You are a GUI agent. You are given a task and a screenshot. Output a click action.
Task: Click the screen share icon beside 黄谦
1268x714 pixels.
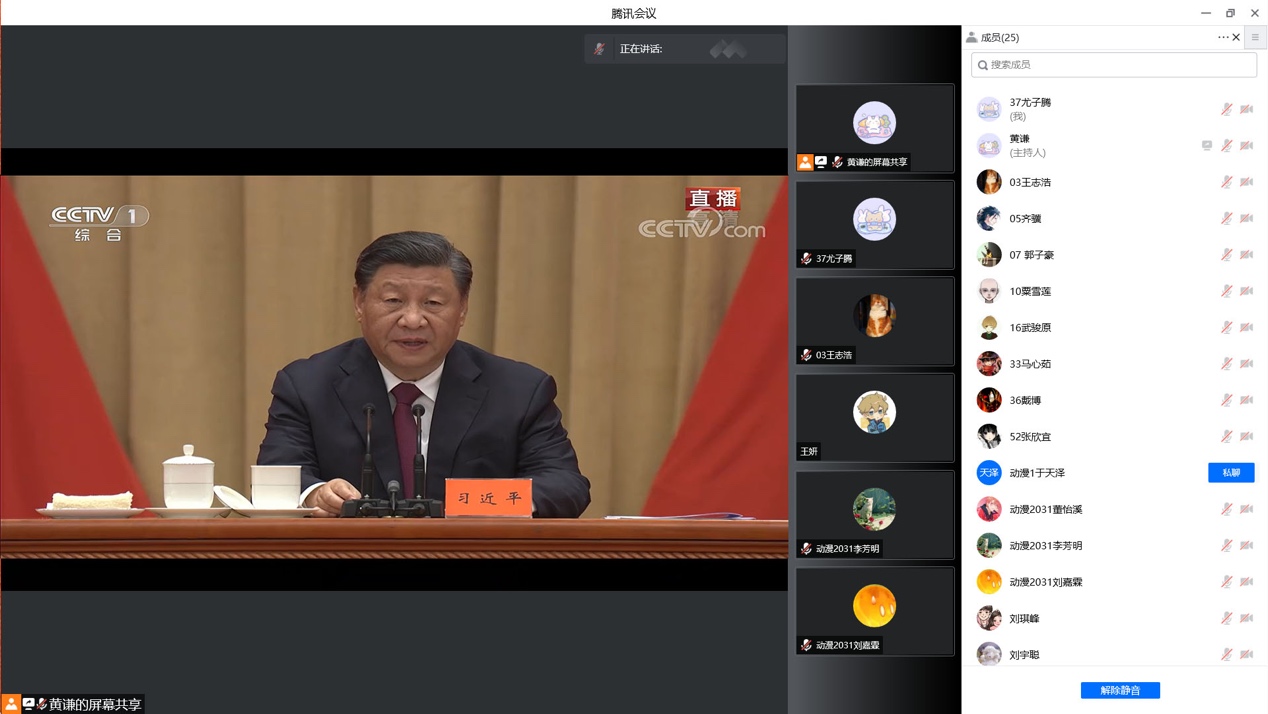click(1207, 146)
